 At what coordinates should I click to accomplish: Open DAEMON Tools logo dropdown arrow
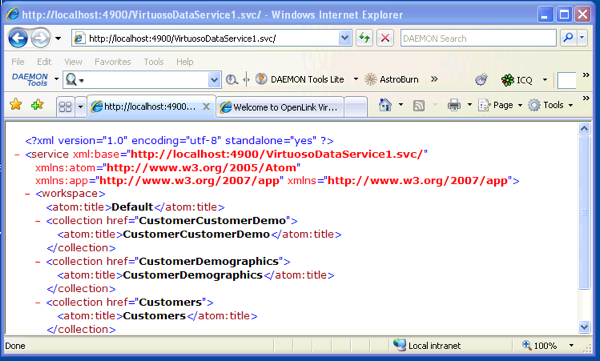point(56,79)
